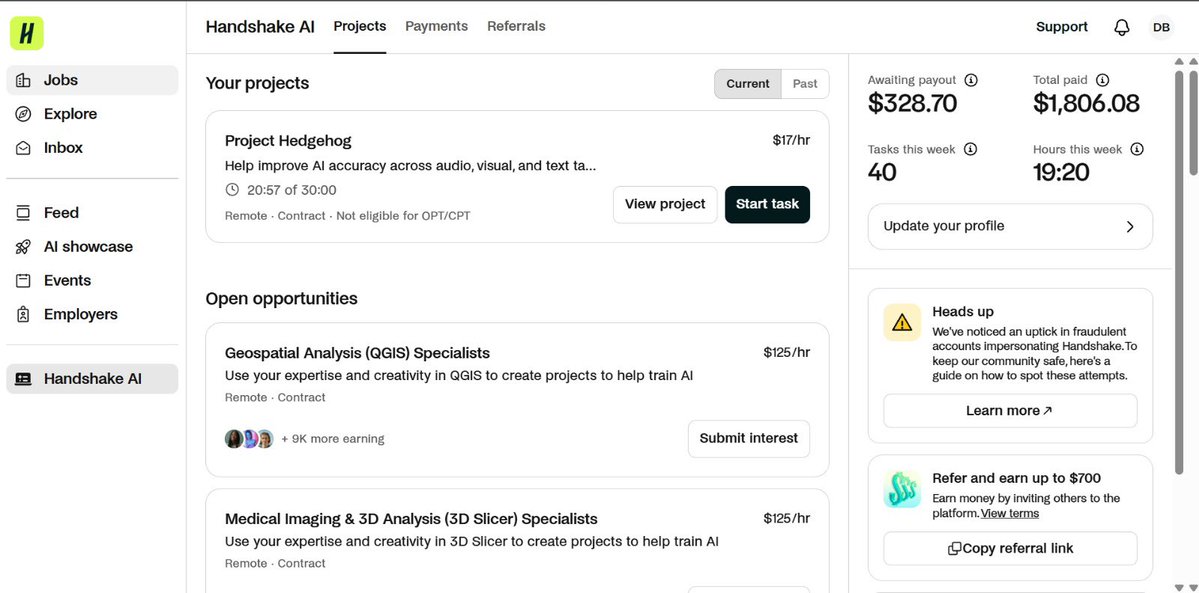1199x593 pixels.
Task: Switch to Current projects view
Action: [x=748, y=84]
